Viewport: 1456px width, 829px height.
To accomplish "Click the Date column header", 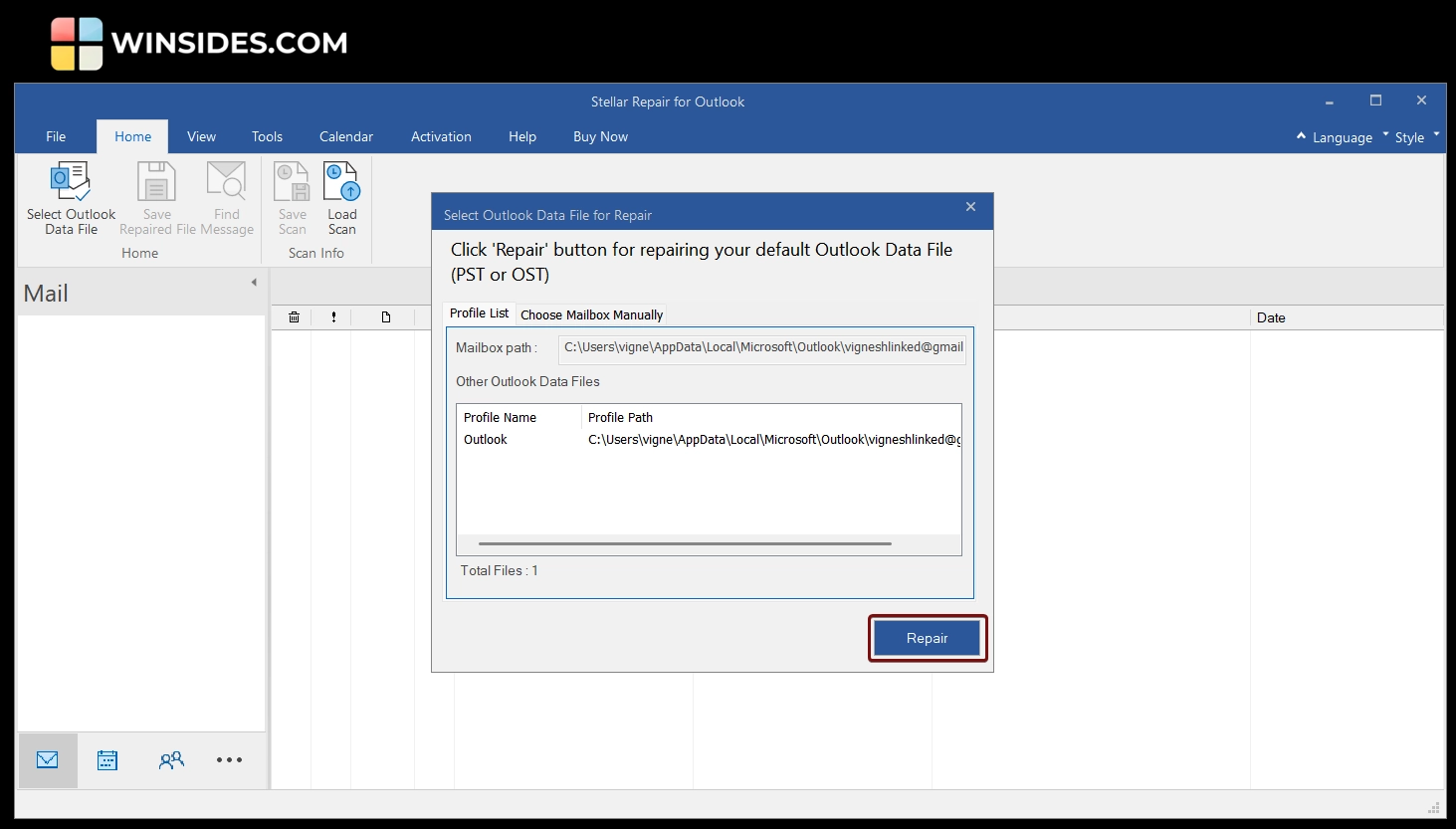I will point(1347,317).
